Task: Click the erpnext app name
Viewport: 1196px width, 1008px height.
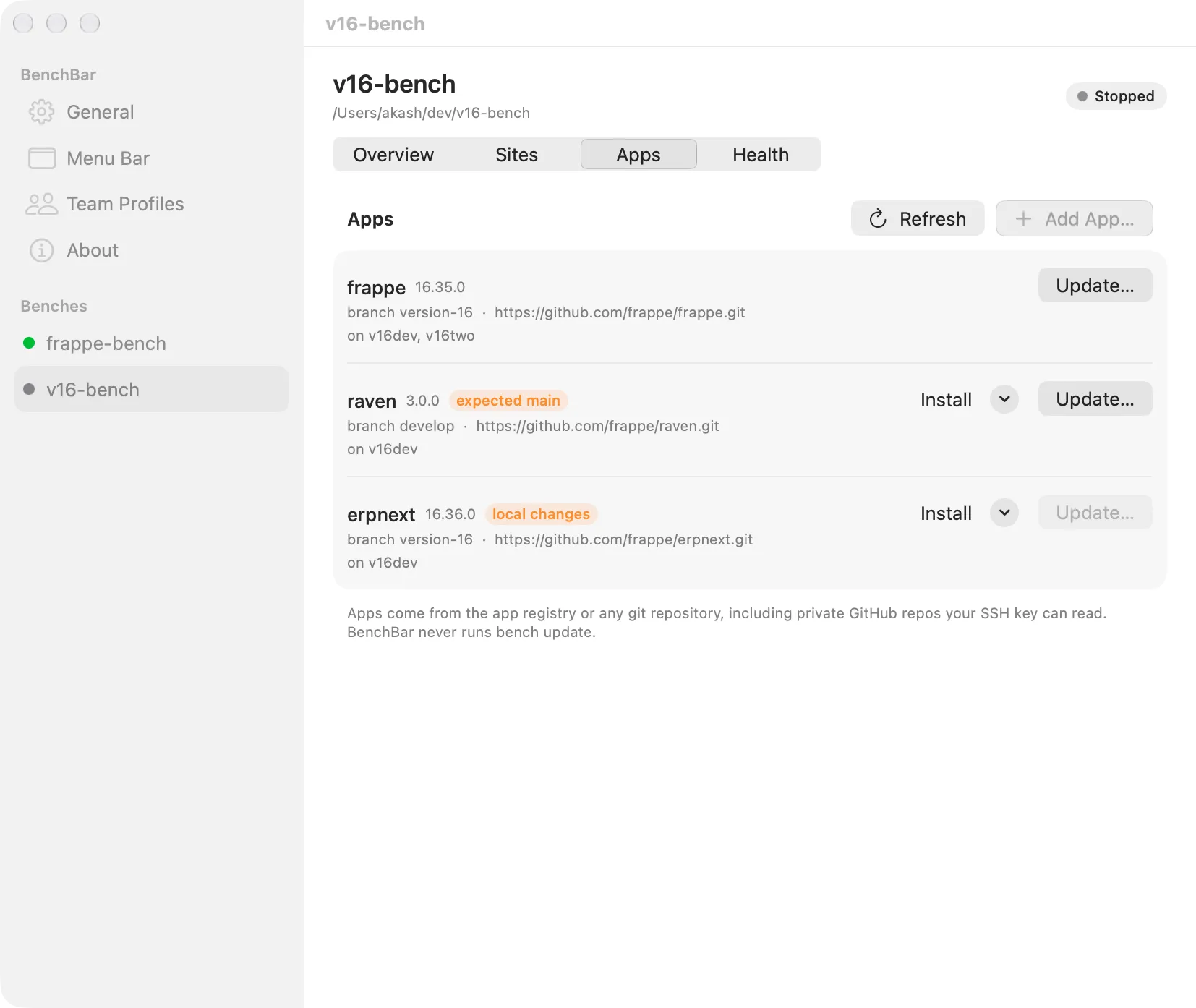Action: (x=381, y=515)
